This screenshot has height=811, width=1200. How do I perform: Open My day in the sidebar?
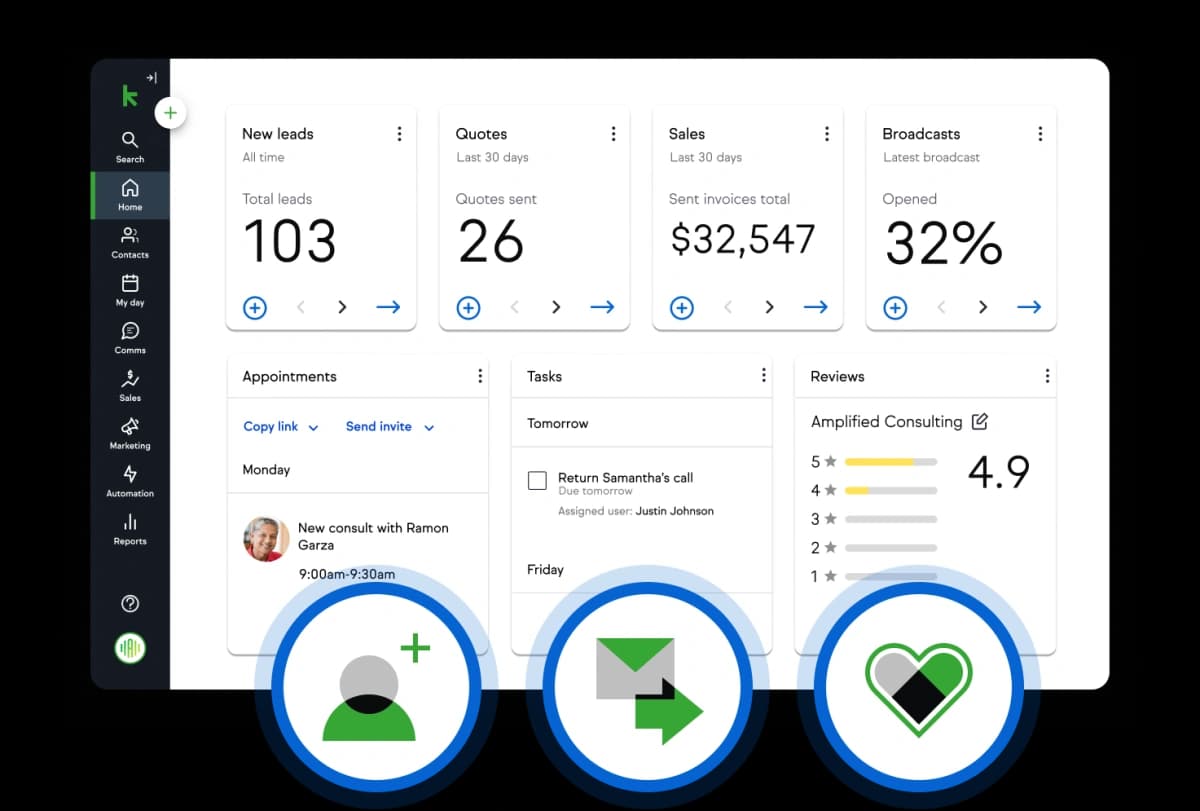[130, 290]
